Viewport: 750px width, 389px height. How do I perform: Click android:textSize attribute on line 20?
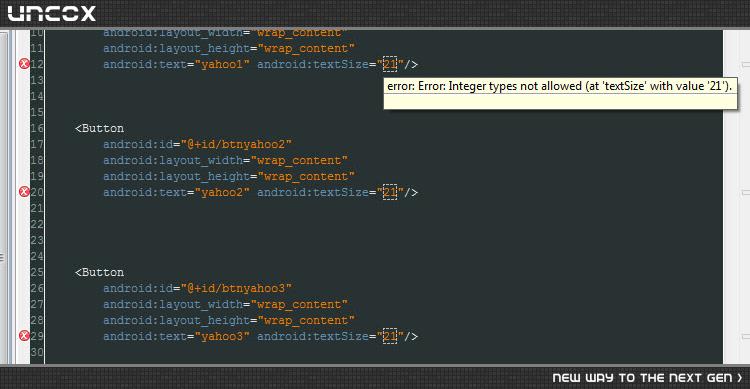click(313, 192)
